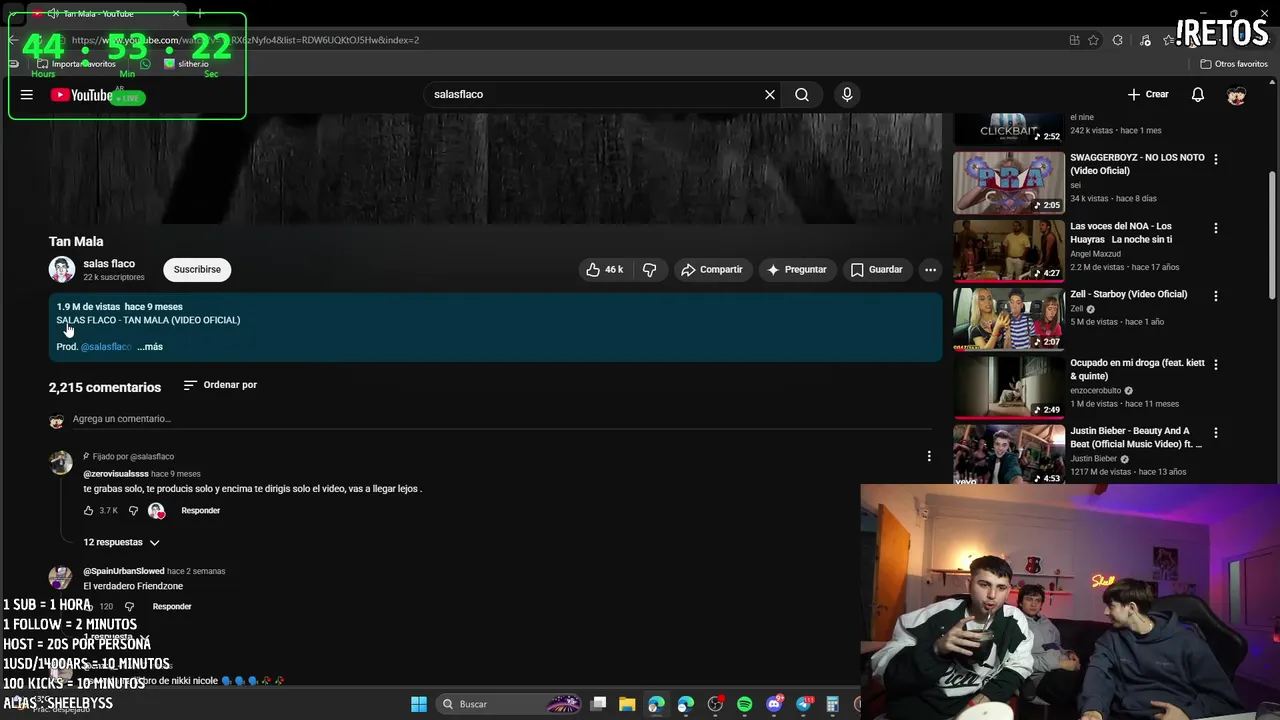The height and width of the screenshot is (720, 1280).
Task: Open options menu for the pinned comment
Action: point(929,456)
